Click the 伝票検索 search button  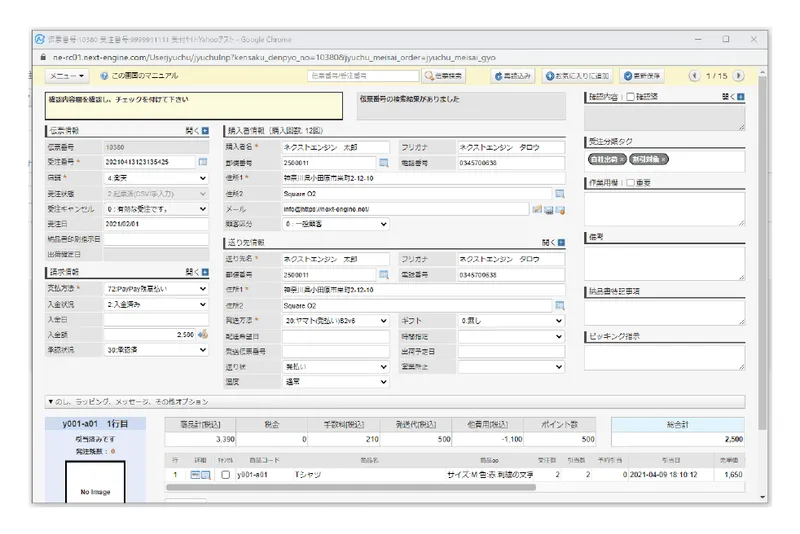coord(443,76)
